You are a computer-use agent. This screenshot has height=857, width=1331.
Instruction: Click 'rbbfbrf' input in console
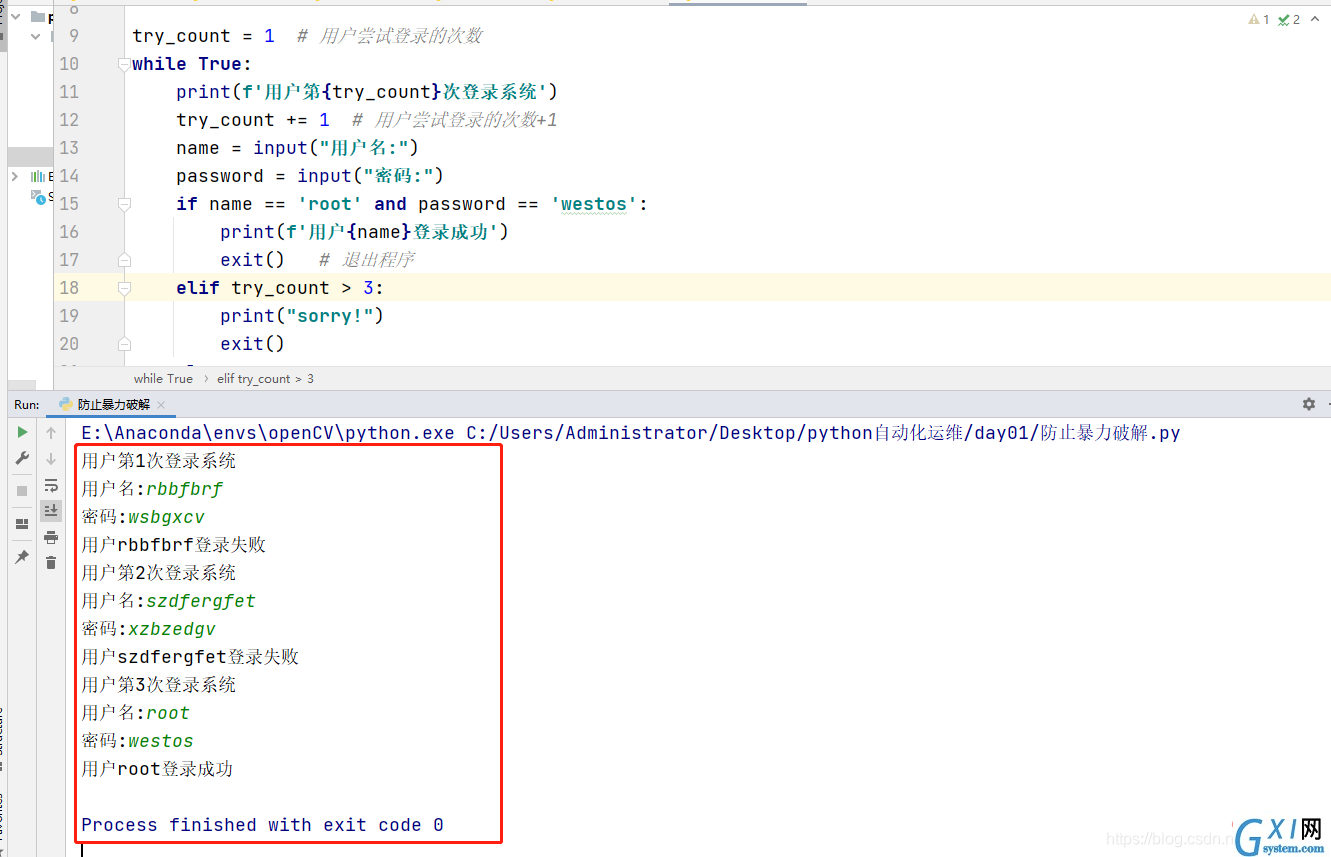tap(184, 489)
